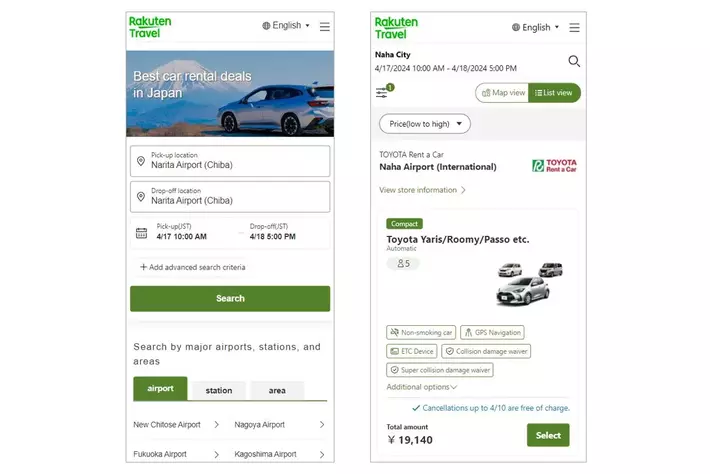The width and height of the screenshot is (710, 474).
Task: Switch to List view
Action: point(554,93)
